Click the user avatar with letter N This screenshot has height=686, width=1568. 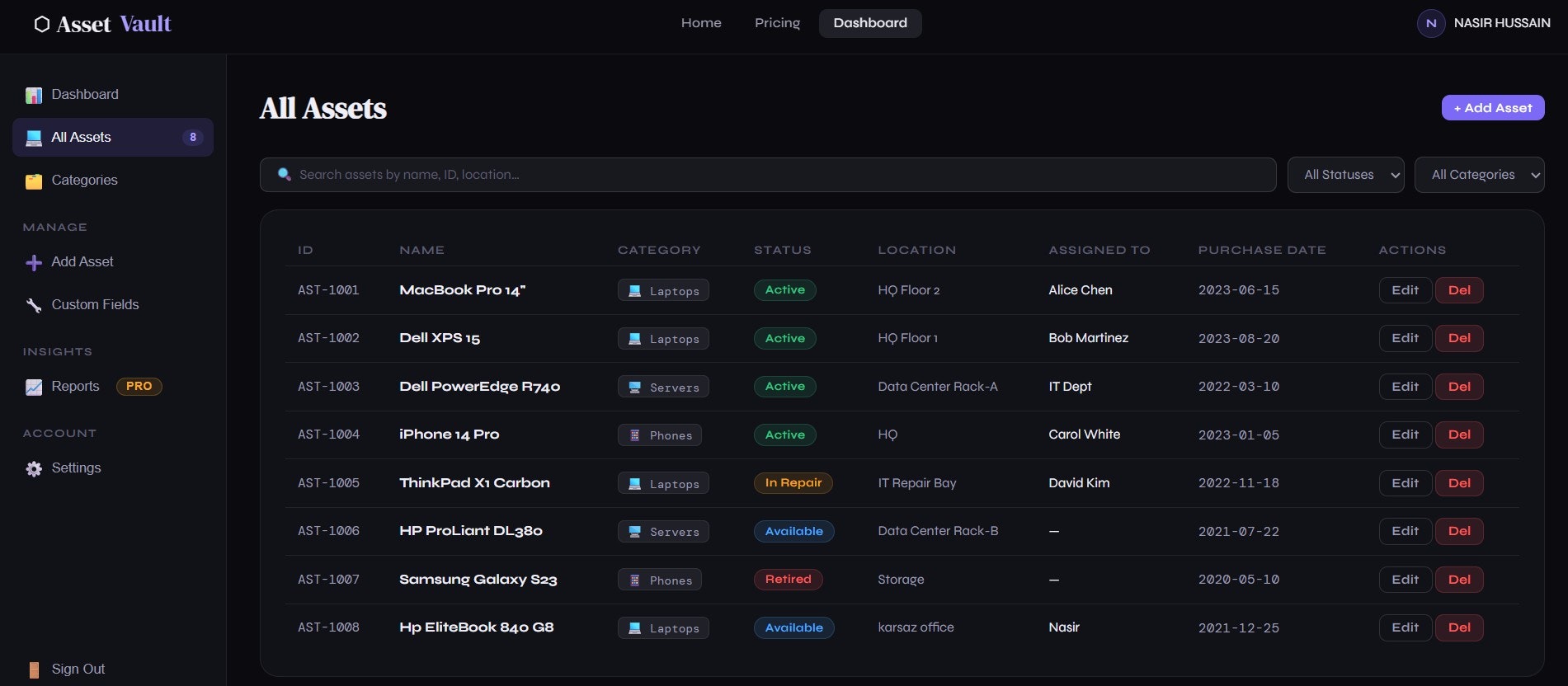coord(1431,23)
